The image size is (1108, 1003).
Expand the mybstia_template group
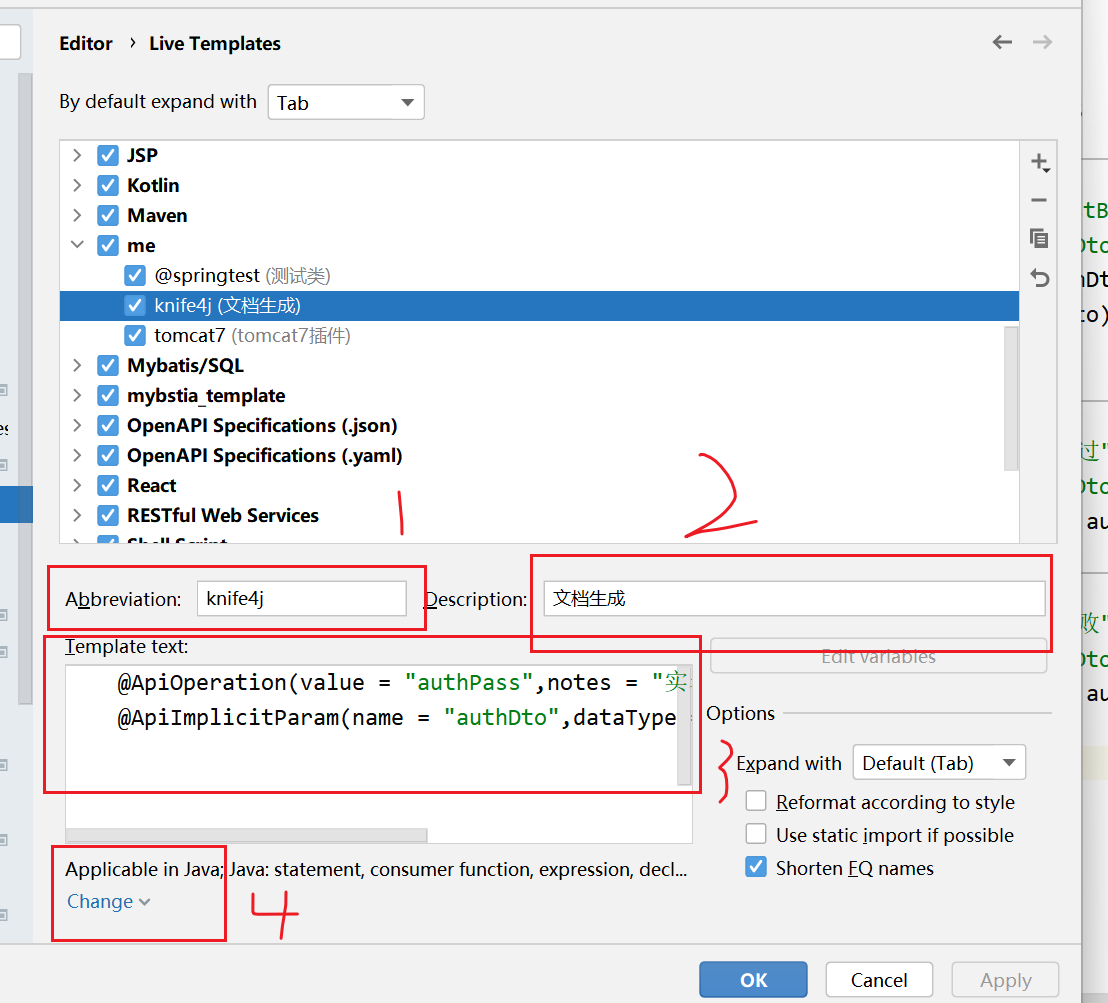coord(78,395)
